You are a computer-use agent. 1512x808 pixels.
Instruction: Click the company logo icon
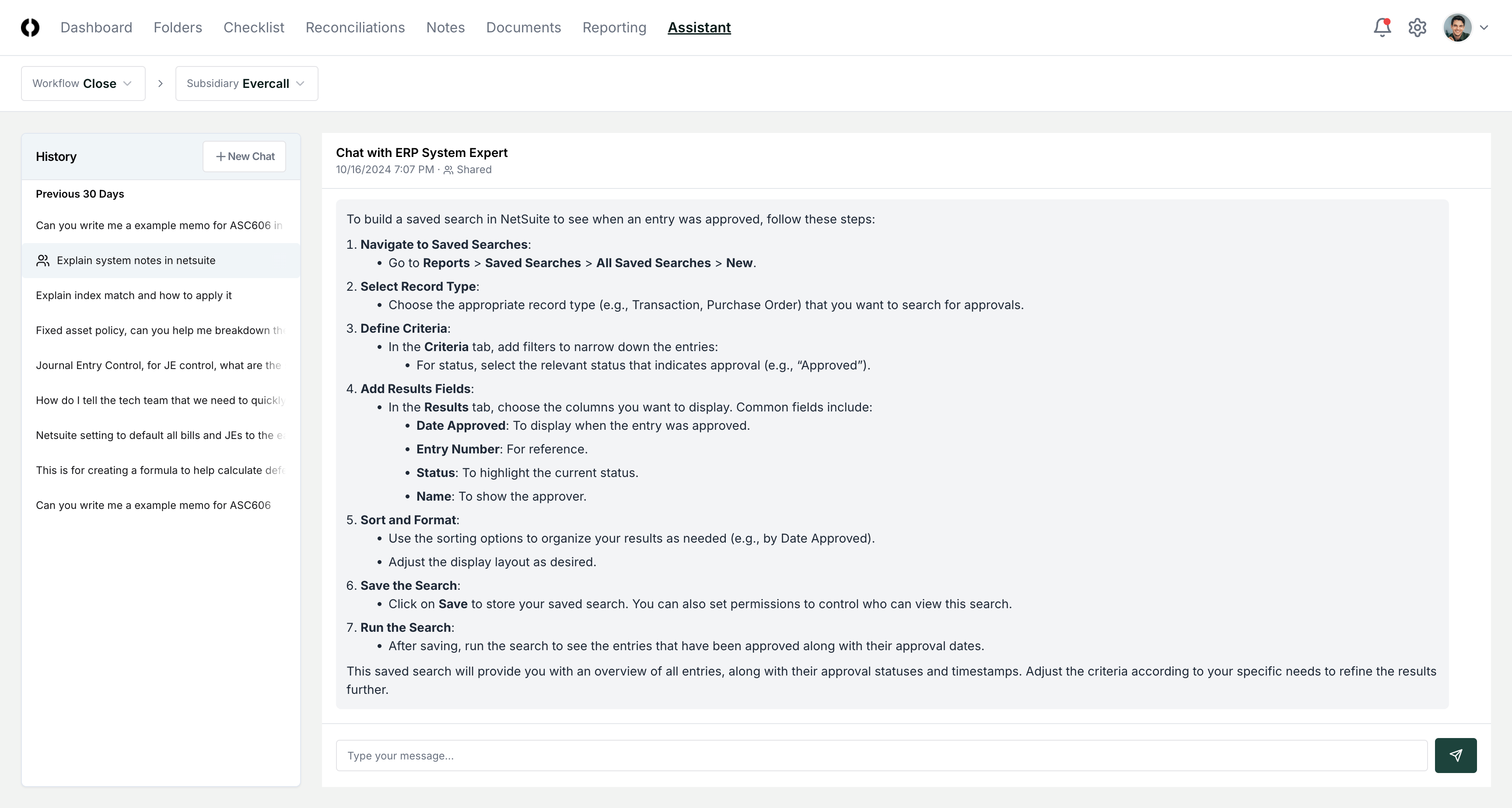(x=30, y=27)
